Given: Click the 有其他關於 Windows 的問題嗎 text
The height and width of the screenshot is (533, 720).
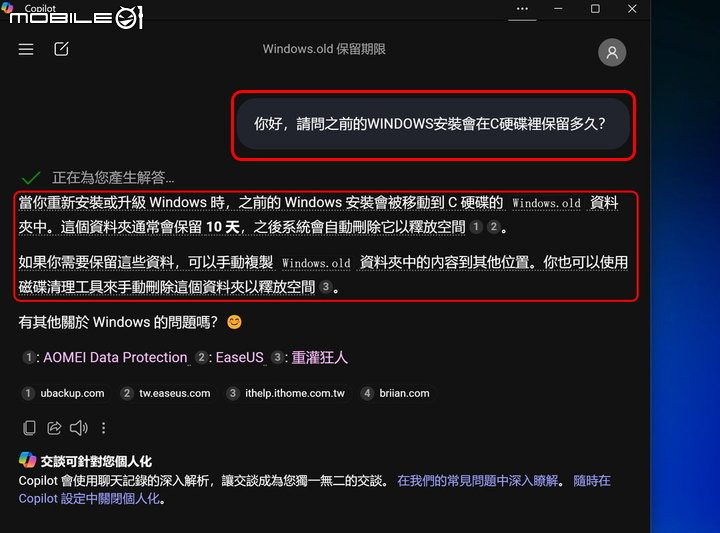Looking at the screenshot, I should [x=118, y=322].
